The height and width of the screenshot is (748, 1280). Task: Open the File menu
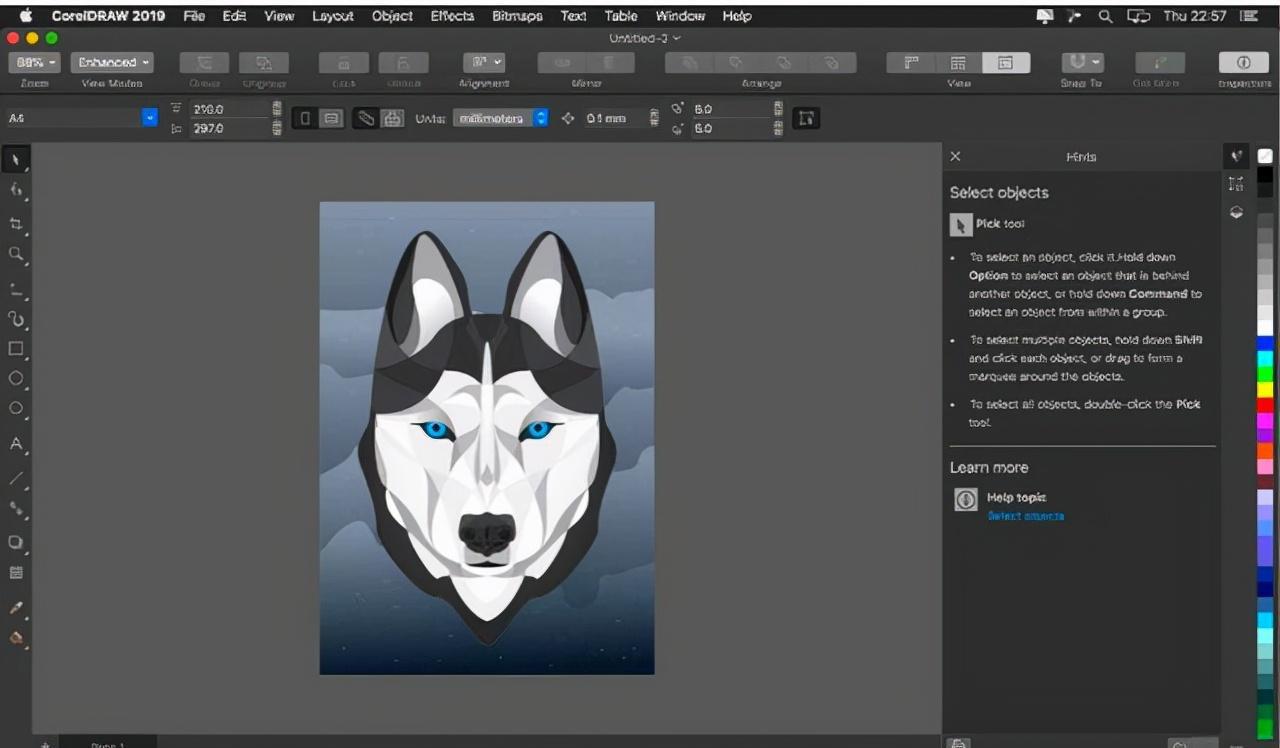tap(194, 16)
